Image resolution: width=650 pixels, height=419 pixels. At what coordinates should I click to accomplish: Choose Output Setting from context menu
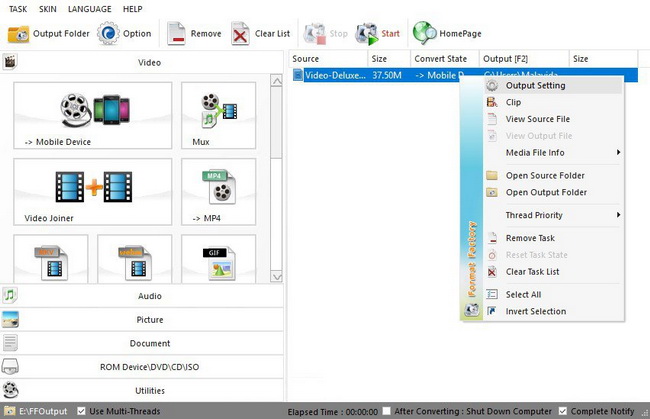[535, 86]
